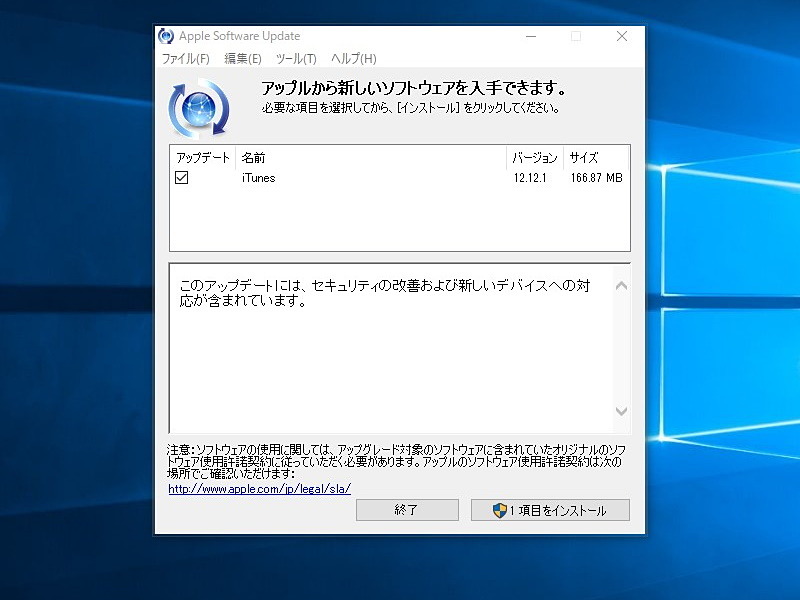Open the 編集(E) menu
This screenshot has height=600, width=800.
click(x=243, y=59)
